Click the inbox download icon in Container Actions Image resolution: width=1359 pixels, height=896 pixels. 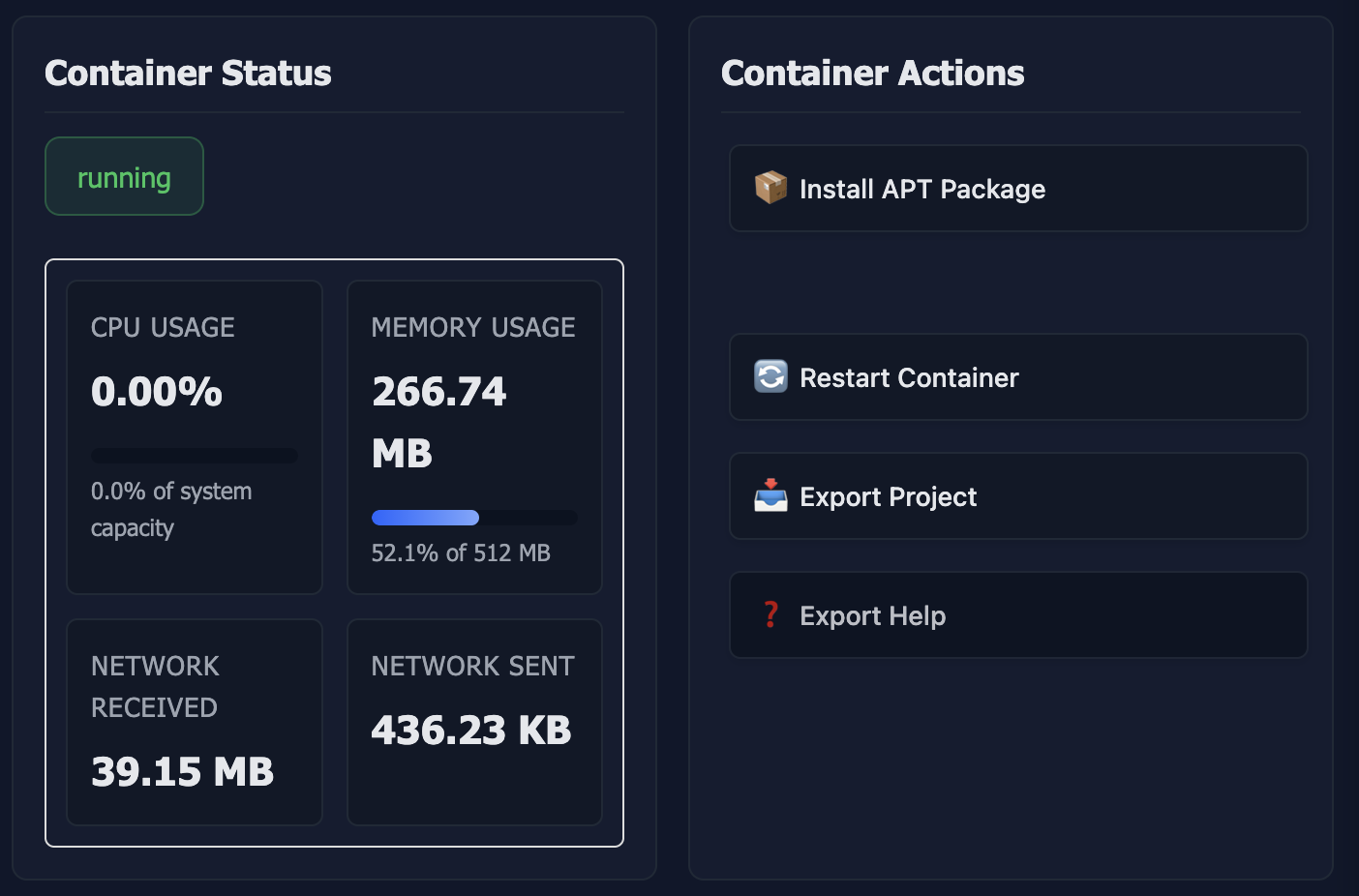tap(770, 495)
